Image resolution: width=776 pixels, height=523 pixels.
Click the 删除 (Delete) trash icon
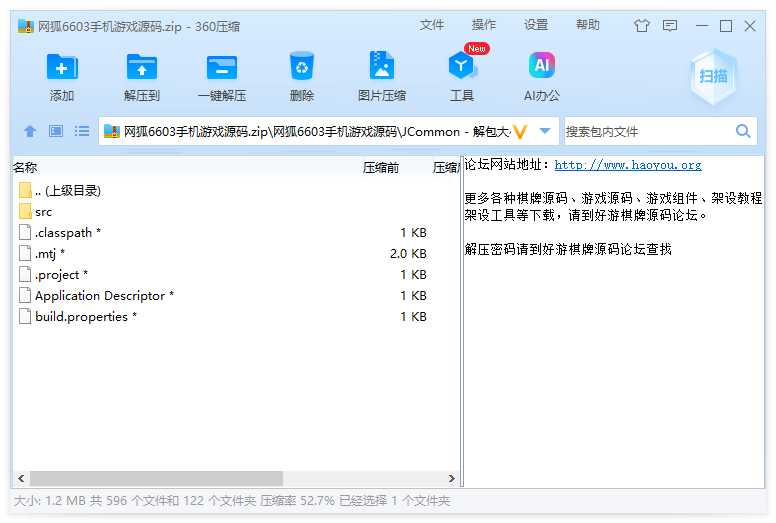[302, 66]
